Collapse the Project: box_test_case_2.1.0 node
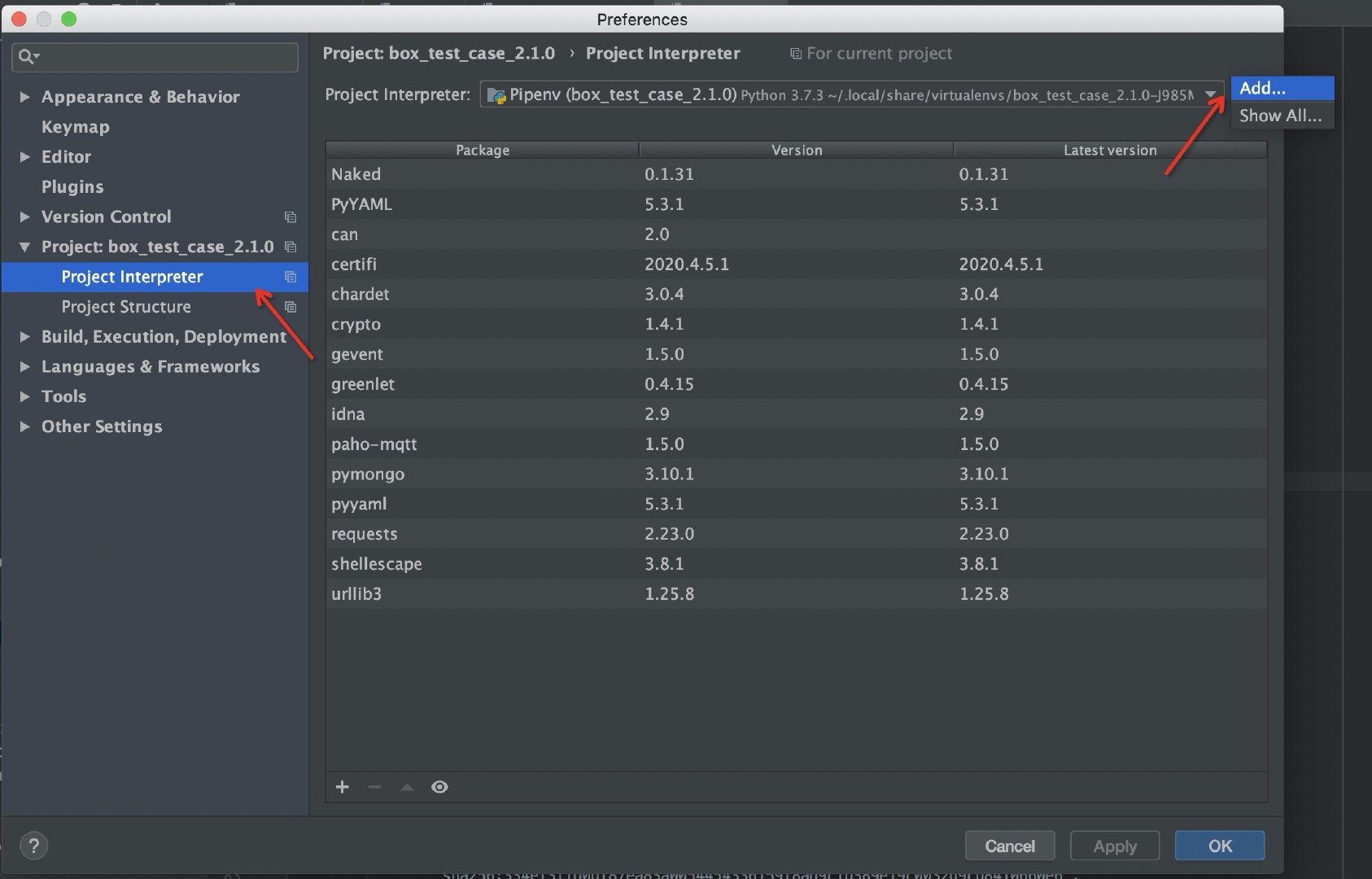Image resolution: width=1372 pixels, height=879 pixels. click(24, 247)
